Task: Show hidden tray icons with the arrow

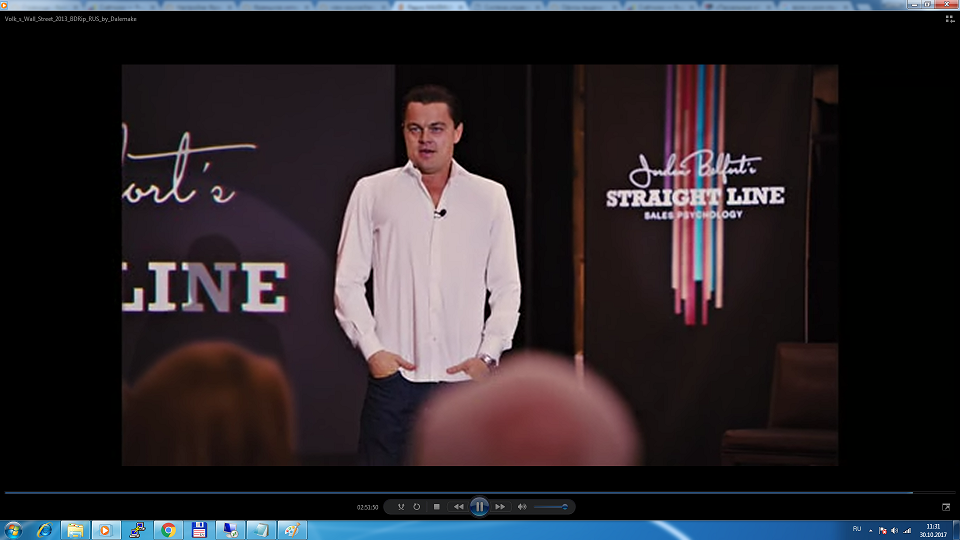Action: click(x=871, y=531)
